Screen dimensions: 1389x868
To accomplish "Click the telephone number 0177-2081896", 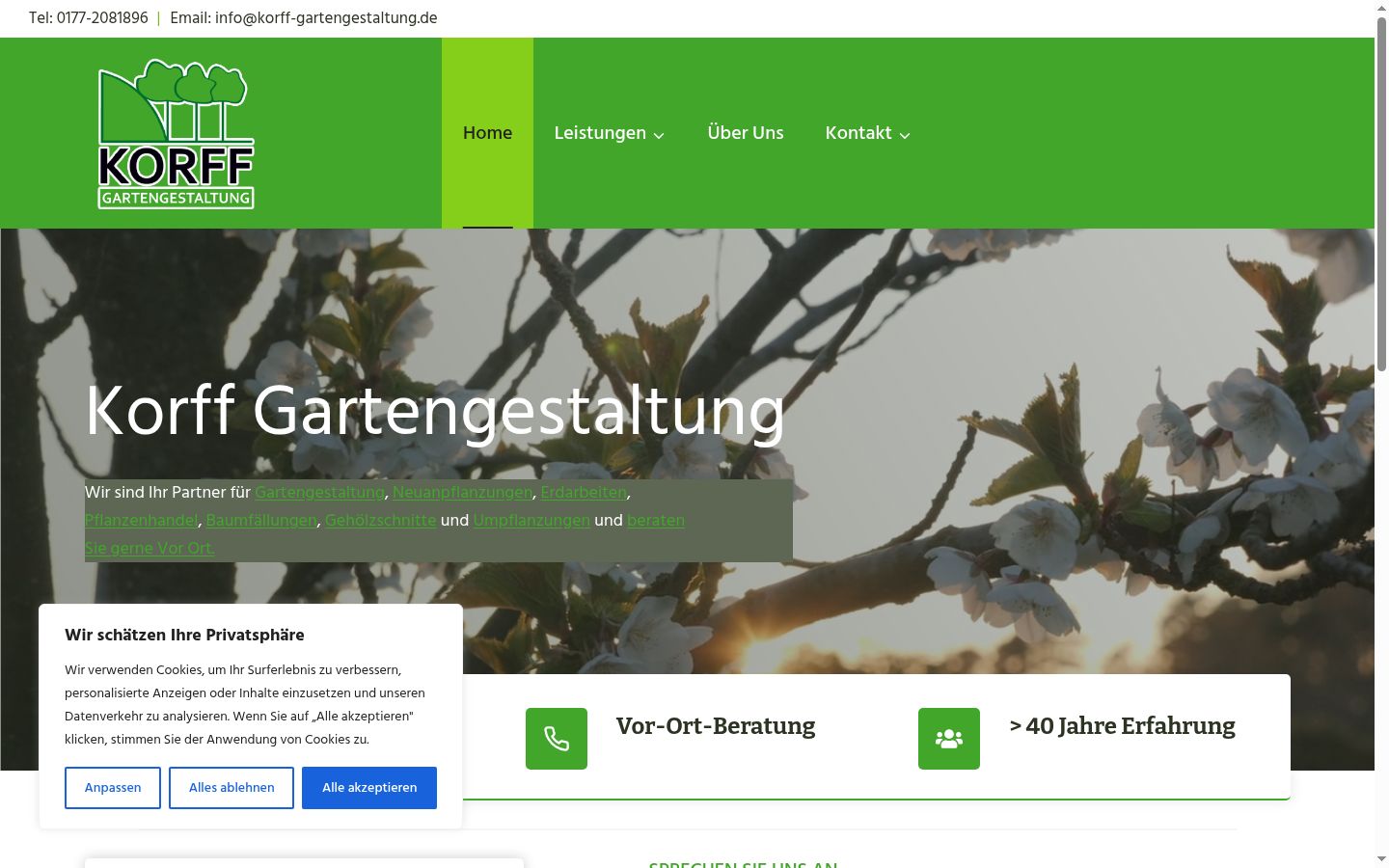I will [x=102, y=18].
